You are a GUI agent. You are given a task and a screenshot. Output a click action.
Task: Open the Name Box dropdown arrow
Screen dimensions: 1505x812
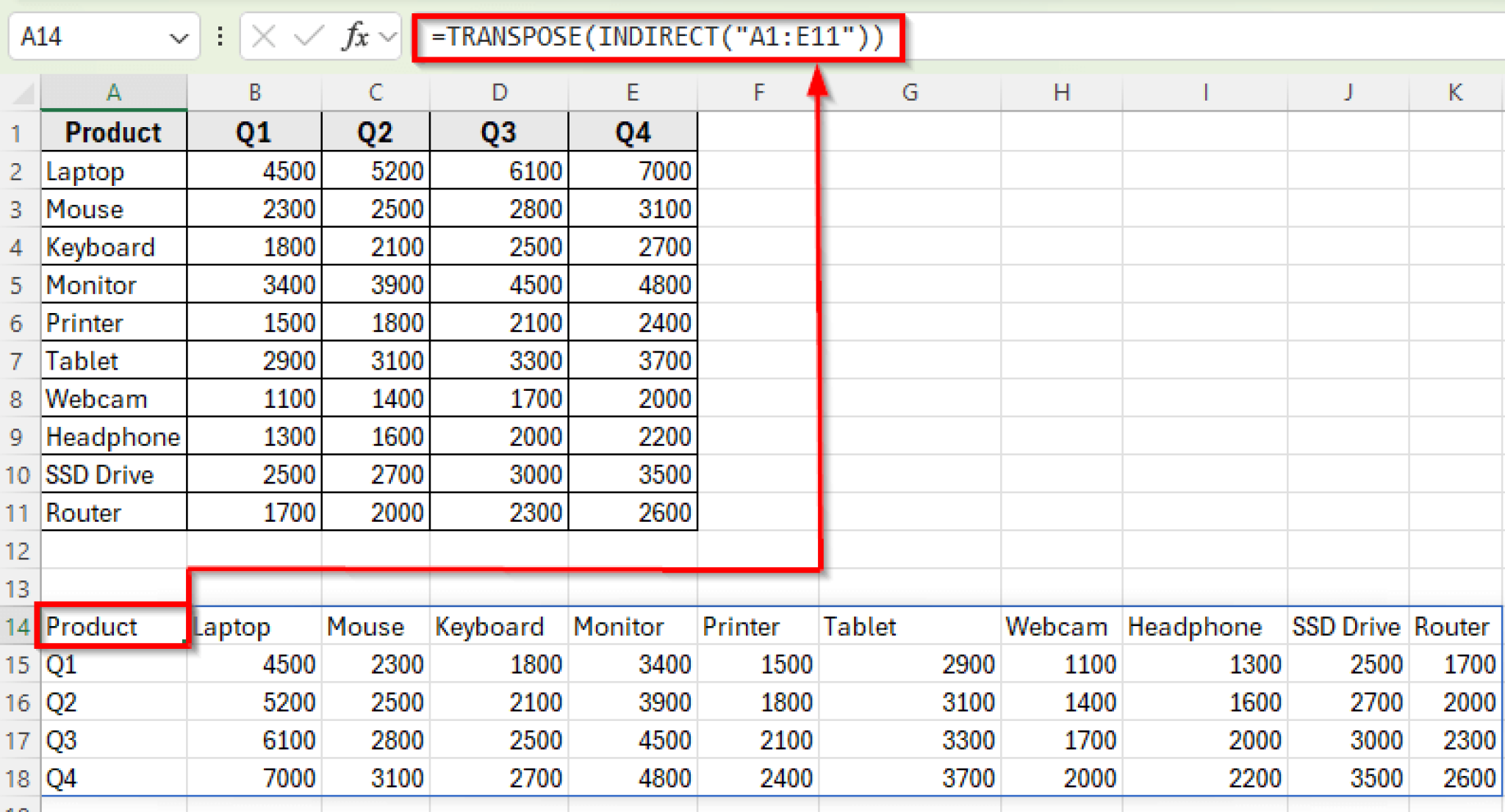point(179,37)
